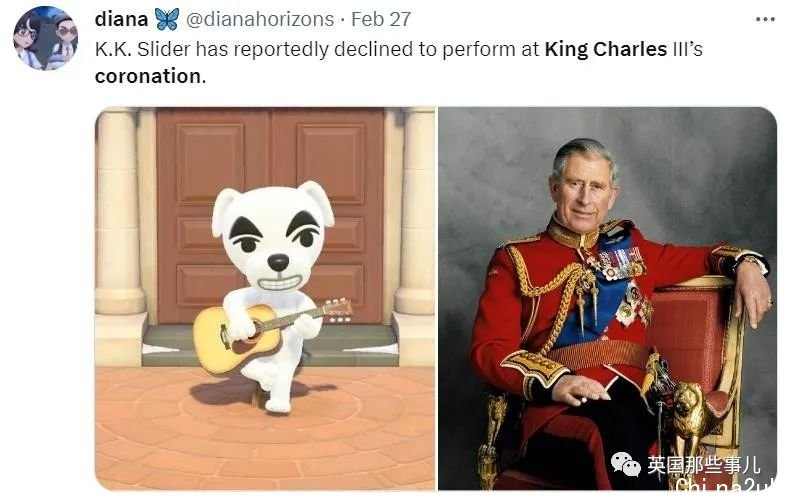
Task: Click the bold King Charles text
Action: pyautogui.click(x=606, y=50)
